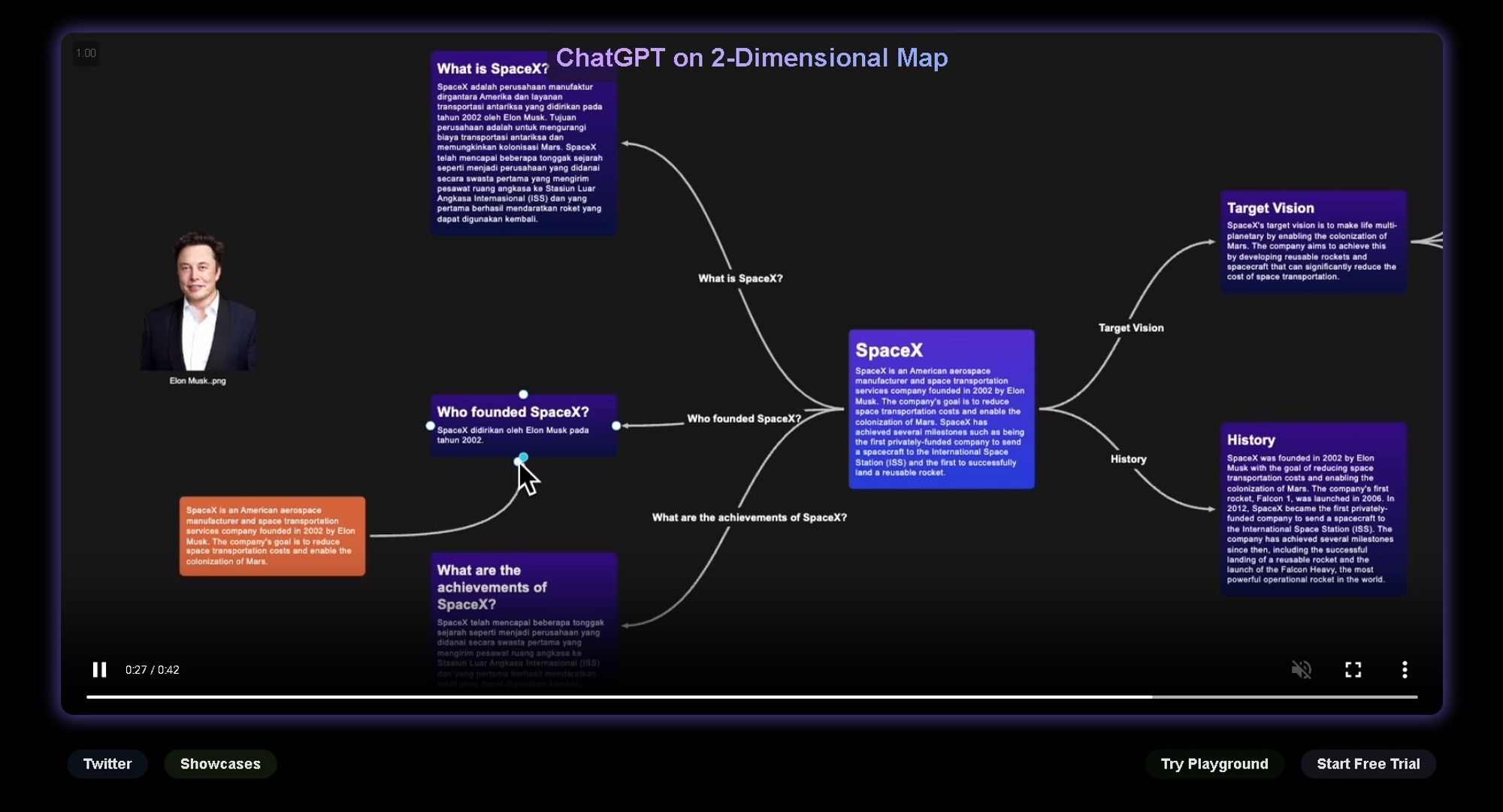
Task: Click the 'ChatGPT on 2-Dimensional Map' heading
Action: coord(751,58)
